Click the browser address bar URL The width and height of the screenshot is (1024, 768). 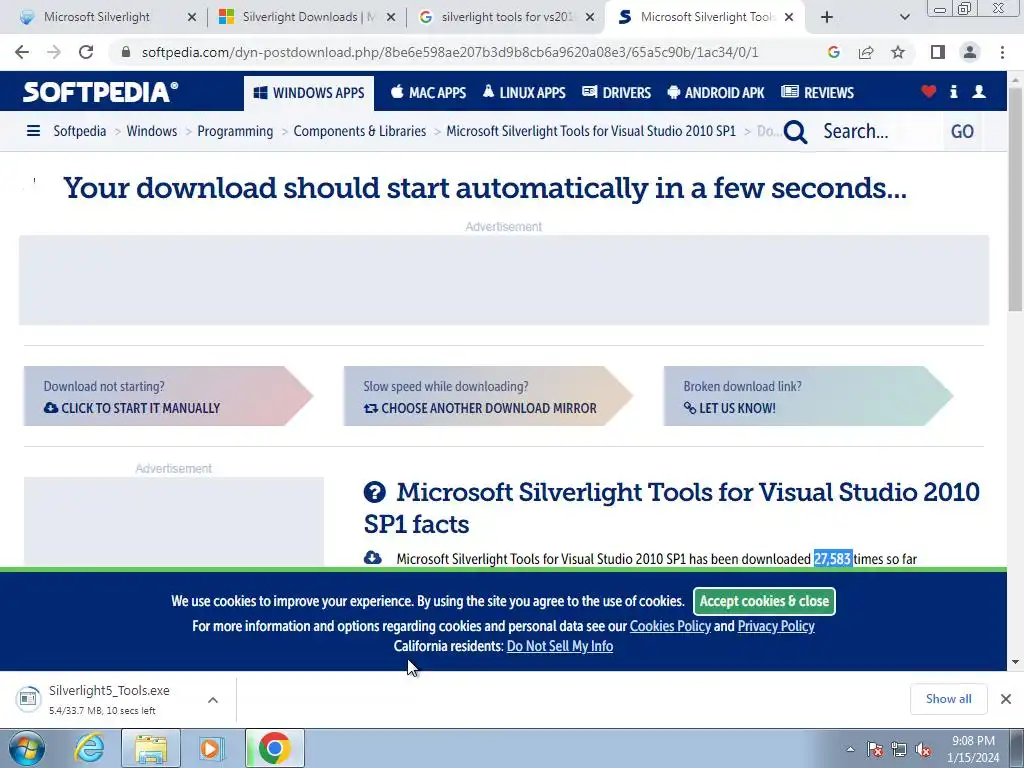coord(450,52)
